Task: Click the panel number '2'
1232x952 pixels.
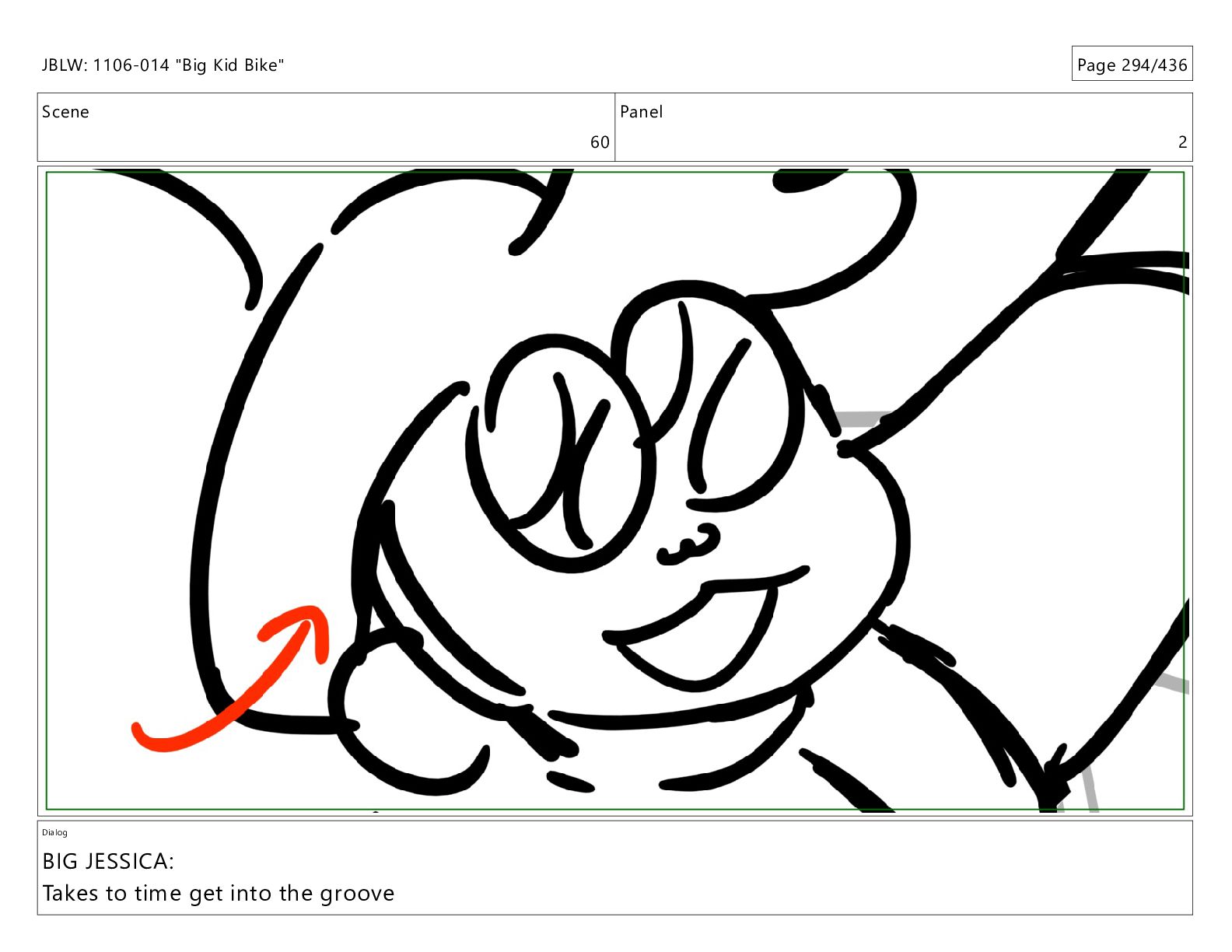Action: click(1182, 142)
